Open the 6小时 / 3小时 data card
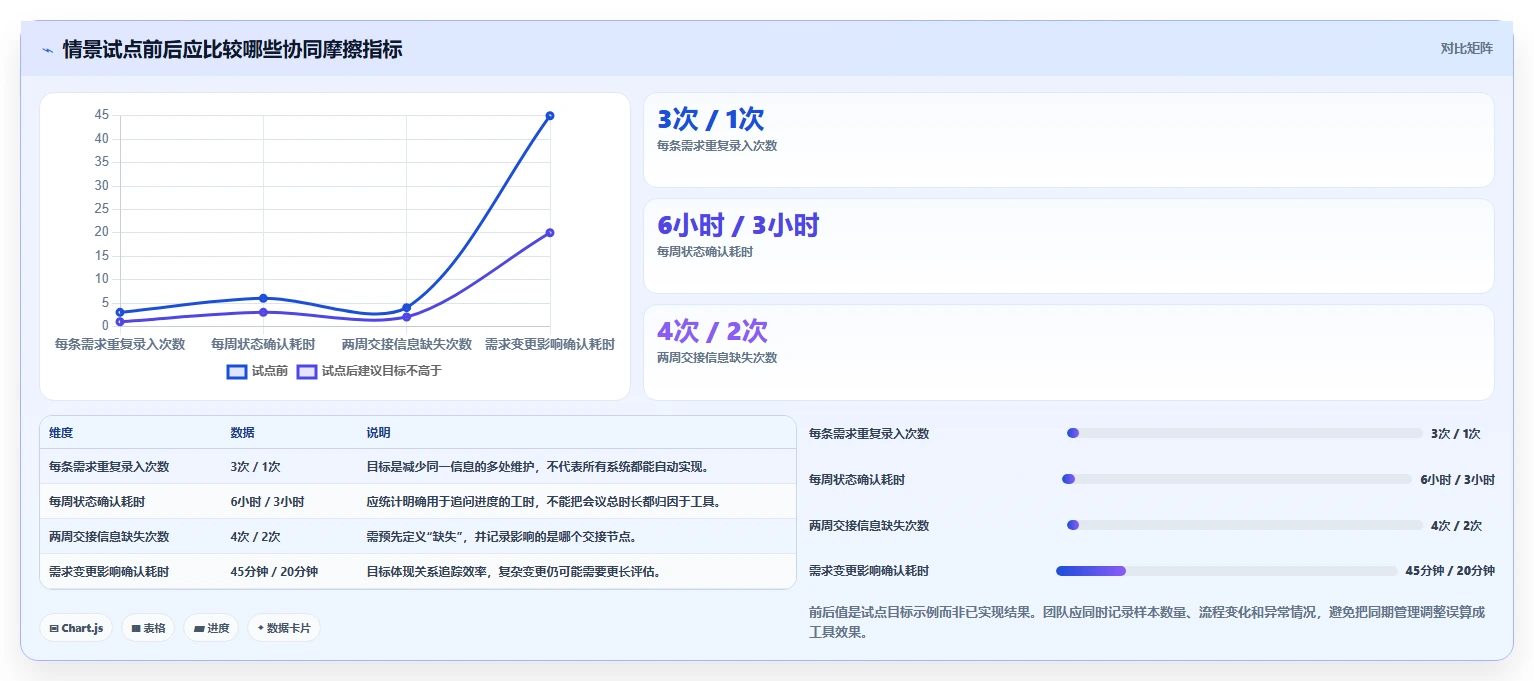This screenshot has height=681, width=1534. click(1068, 246)
